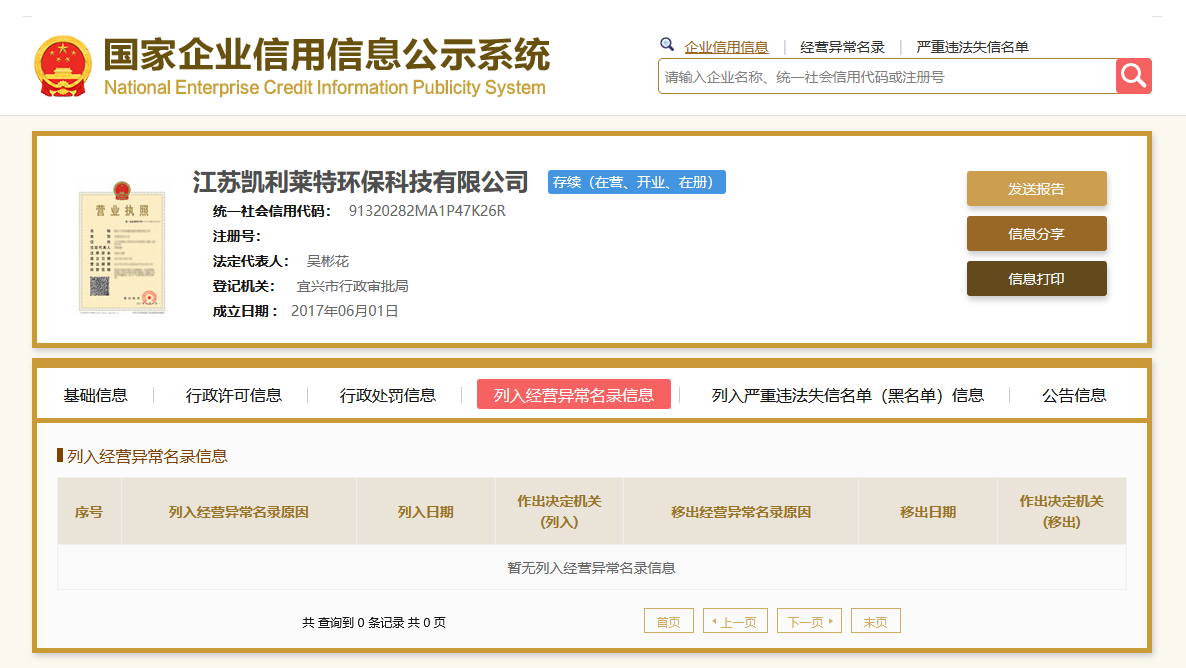Select the 经营异常名录 search category
1186x668 pixels.
coord(842,47)
